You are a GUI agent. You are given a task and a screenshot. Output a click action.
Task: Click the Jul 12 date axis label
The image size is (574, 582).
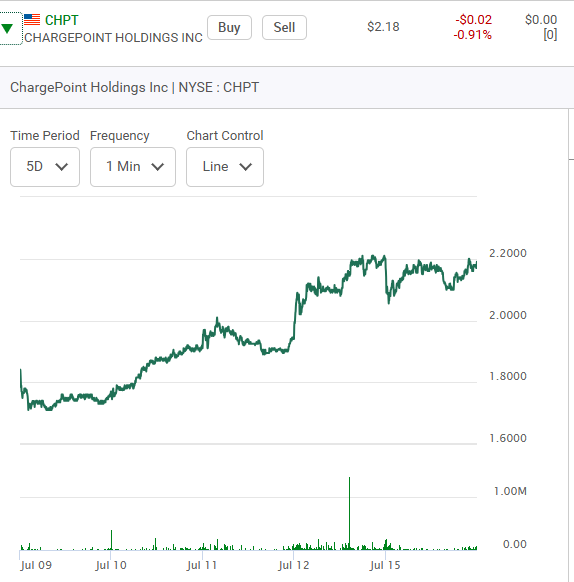[294, 565]
